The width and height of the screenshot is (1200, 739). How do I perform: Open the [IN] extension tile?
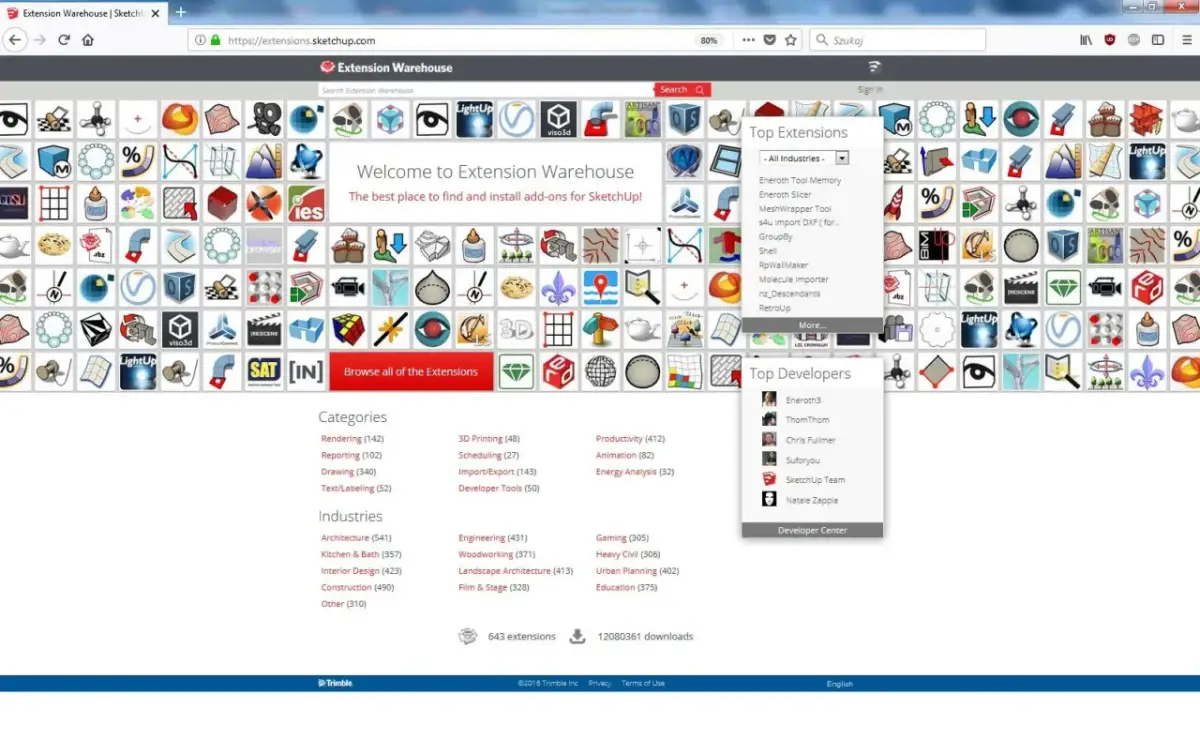pos(306,371)
